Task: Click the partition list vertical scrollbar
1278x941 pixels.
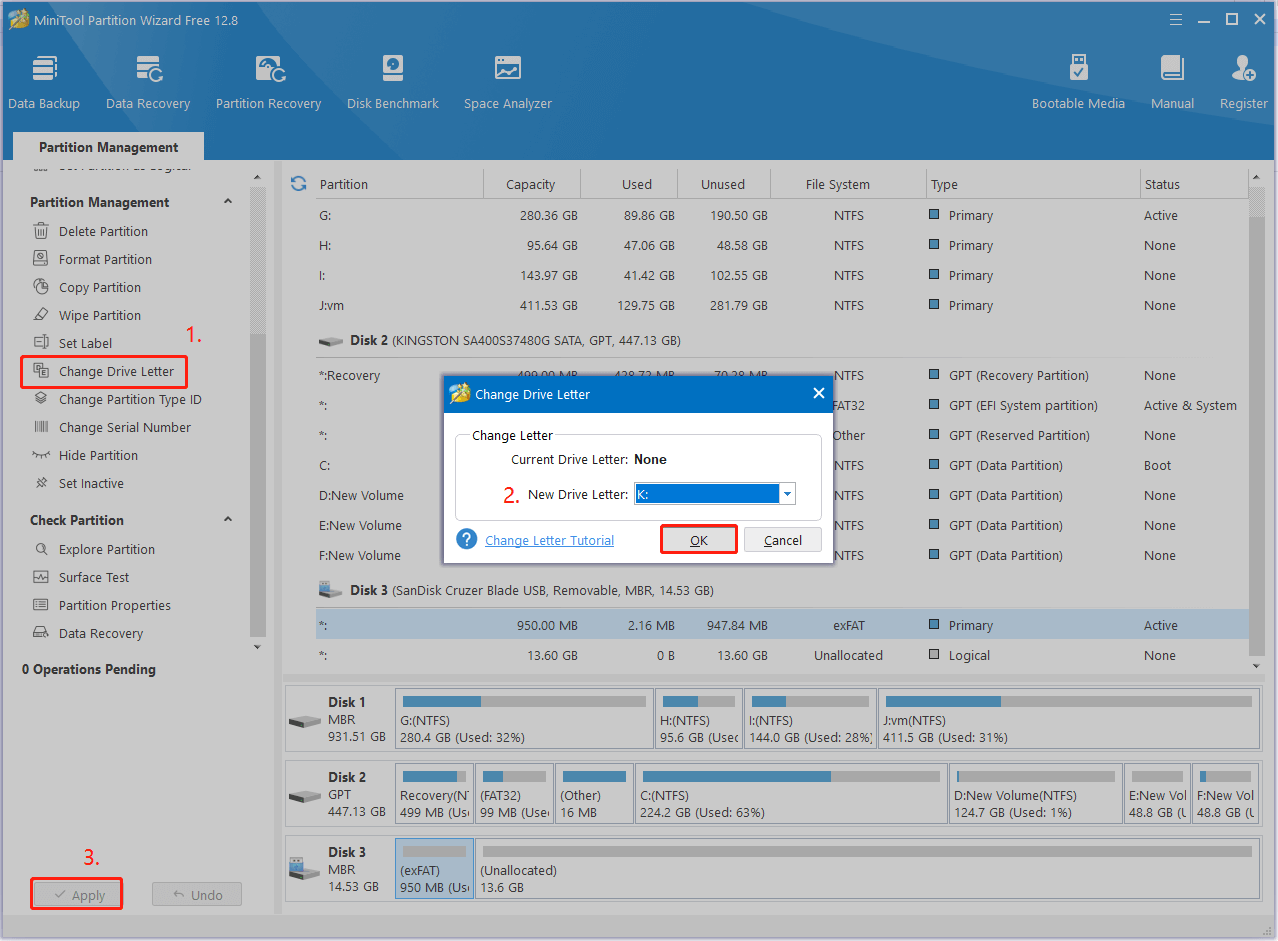Action: [x=1257, y=423]
